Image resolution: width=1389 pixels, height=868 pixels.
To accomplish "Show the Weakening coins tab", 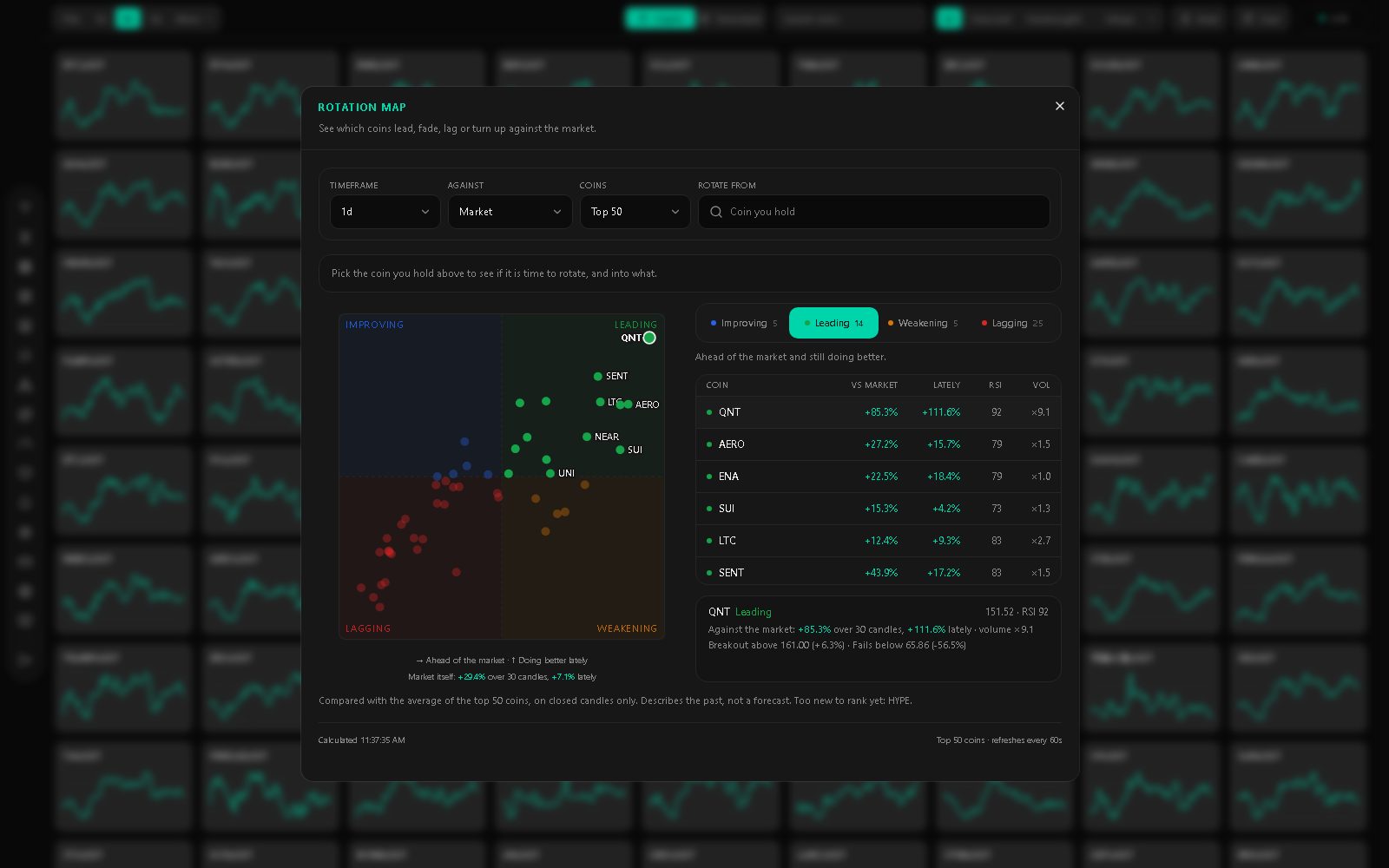I will [x=923, y=323].
